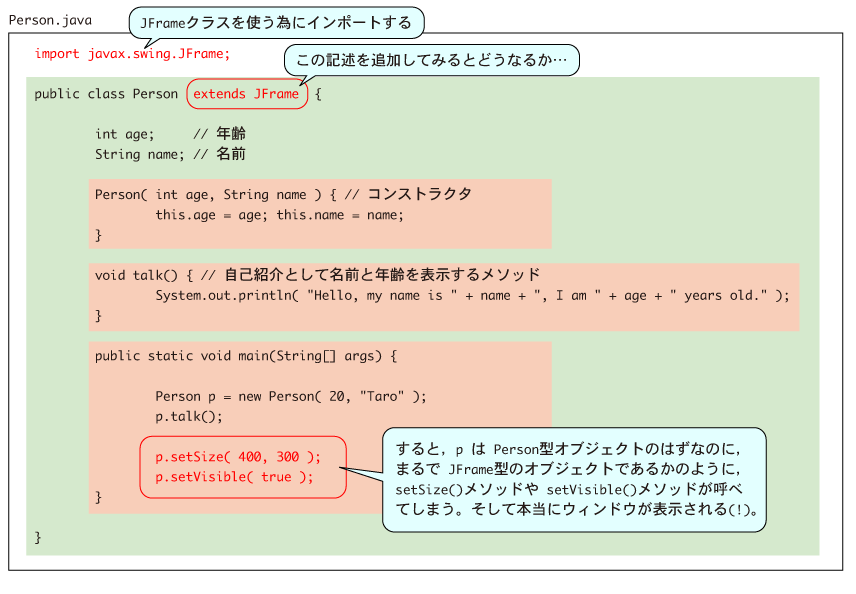The height and width of the screenshot is (594, 856).
Task: Click the callout about importing JFrame class
Action: point(276,23)
